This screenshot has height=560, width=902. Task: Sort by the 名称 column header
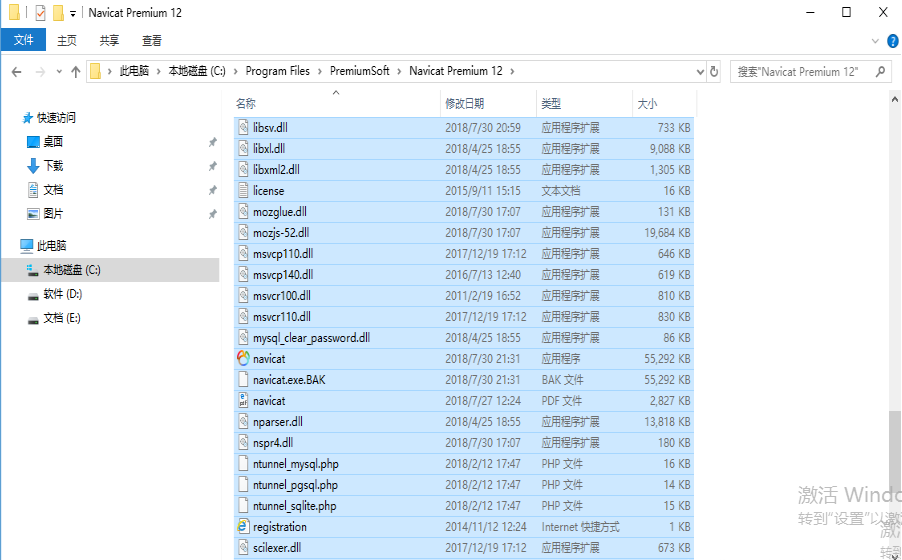point(337,104)
